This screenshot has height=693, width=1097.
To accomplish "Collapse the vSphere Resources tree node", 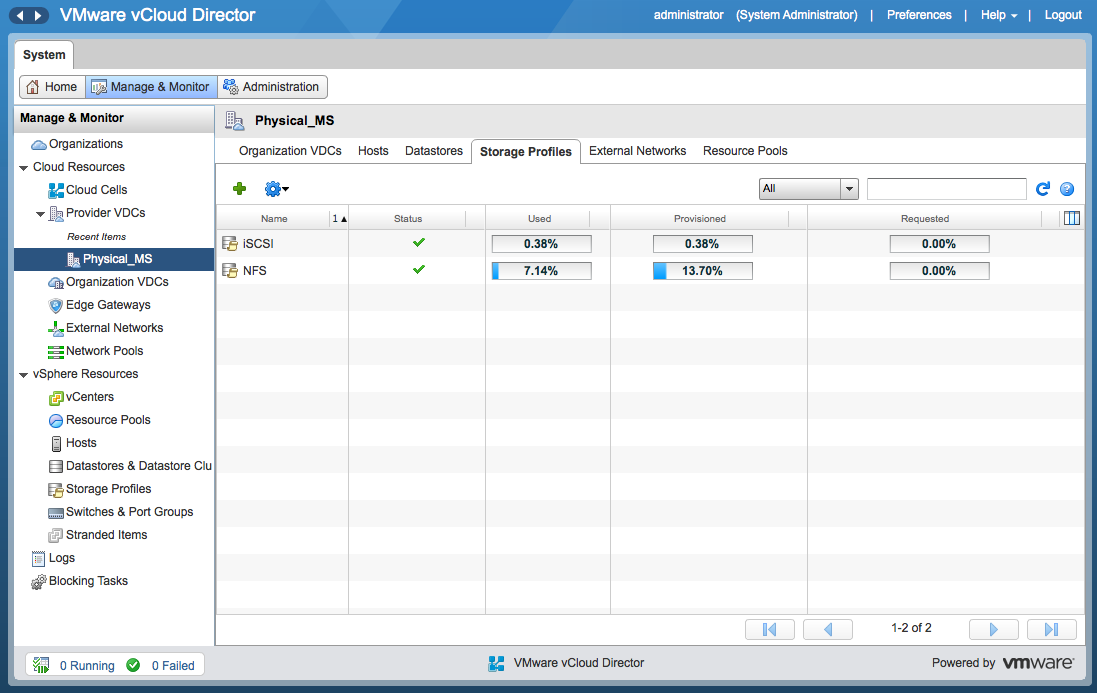I will pyautogui.click(x=24, y=375).
